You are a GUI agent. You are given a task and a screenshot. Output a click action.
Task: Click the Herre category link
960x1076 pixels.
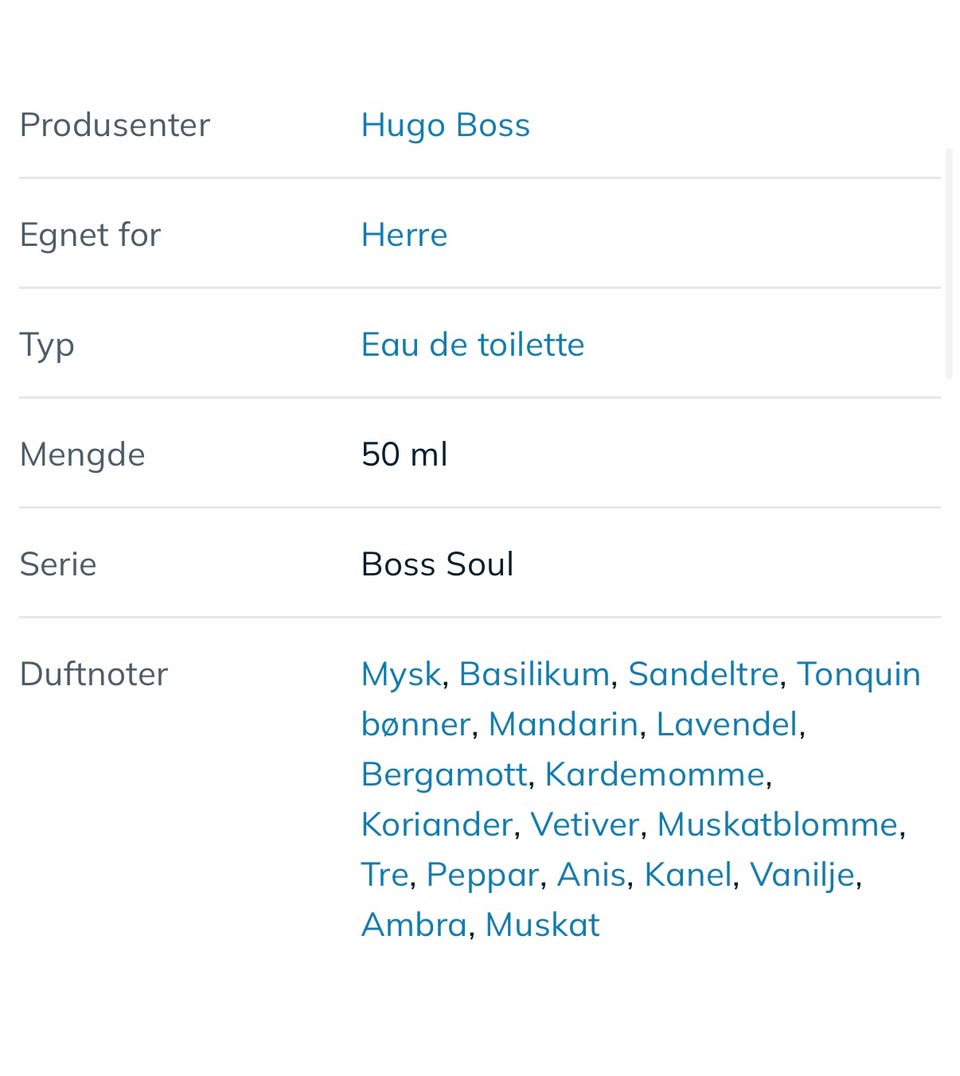point(404,235)
